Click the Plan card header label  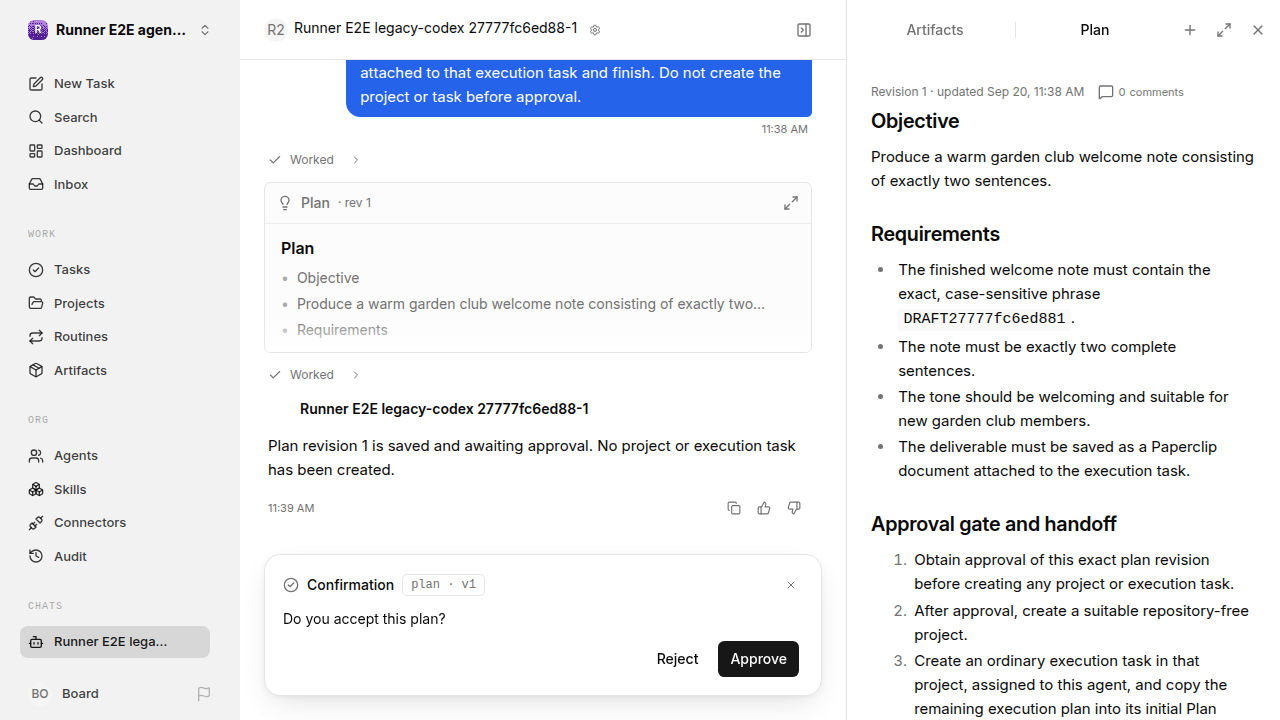click(315, 203)
